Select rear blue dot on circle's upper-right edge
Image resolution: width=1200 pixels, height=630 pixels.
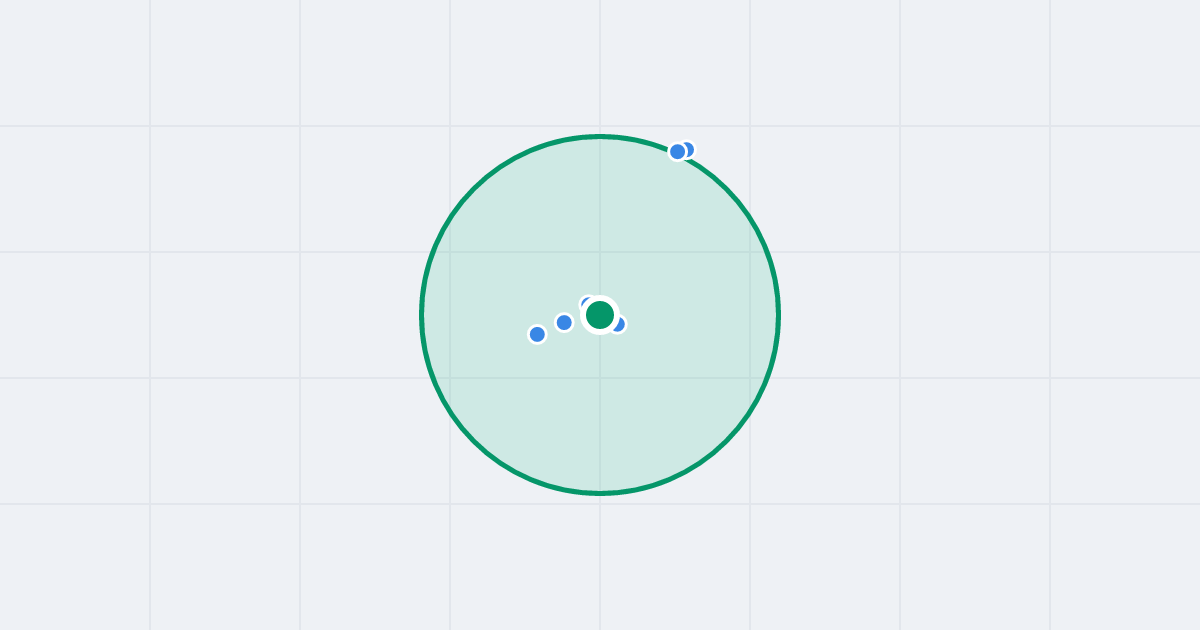[x=688, y=149]
